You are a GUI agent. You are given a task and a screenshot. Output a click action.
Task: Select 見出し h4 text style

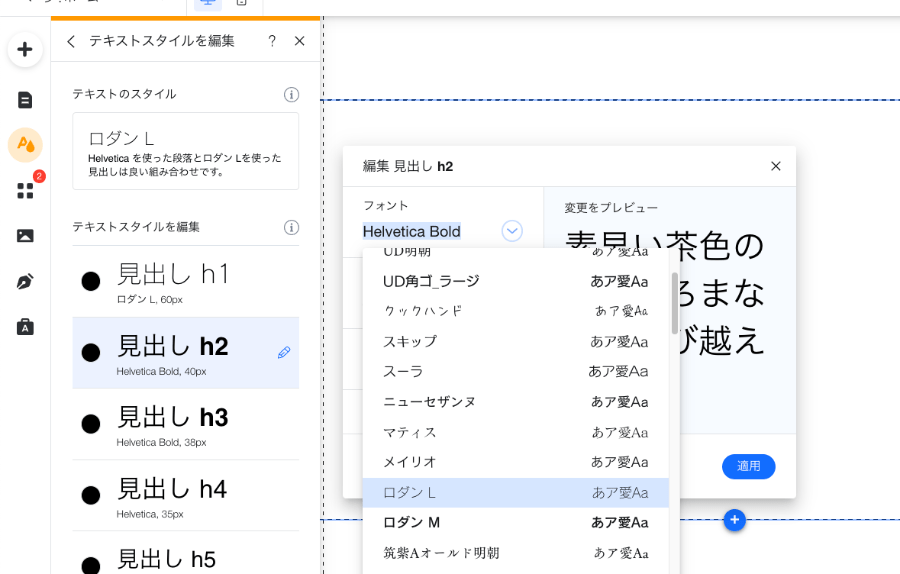click(185, 495)
